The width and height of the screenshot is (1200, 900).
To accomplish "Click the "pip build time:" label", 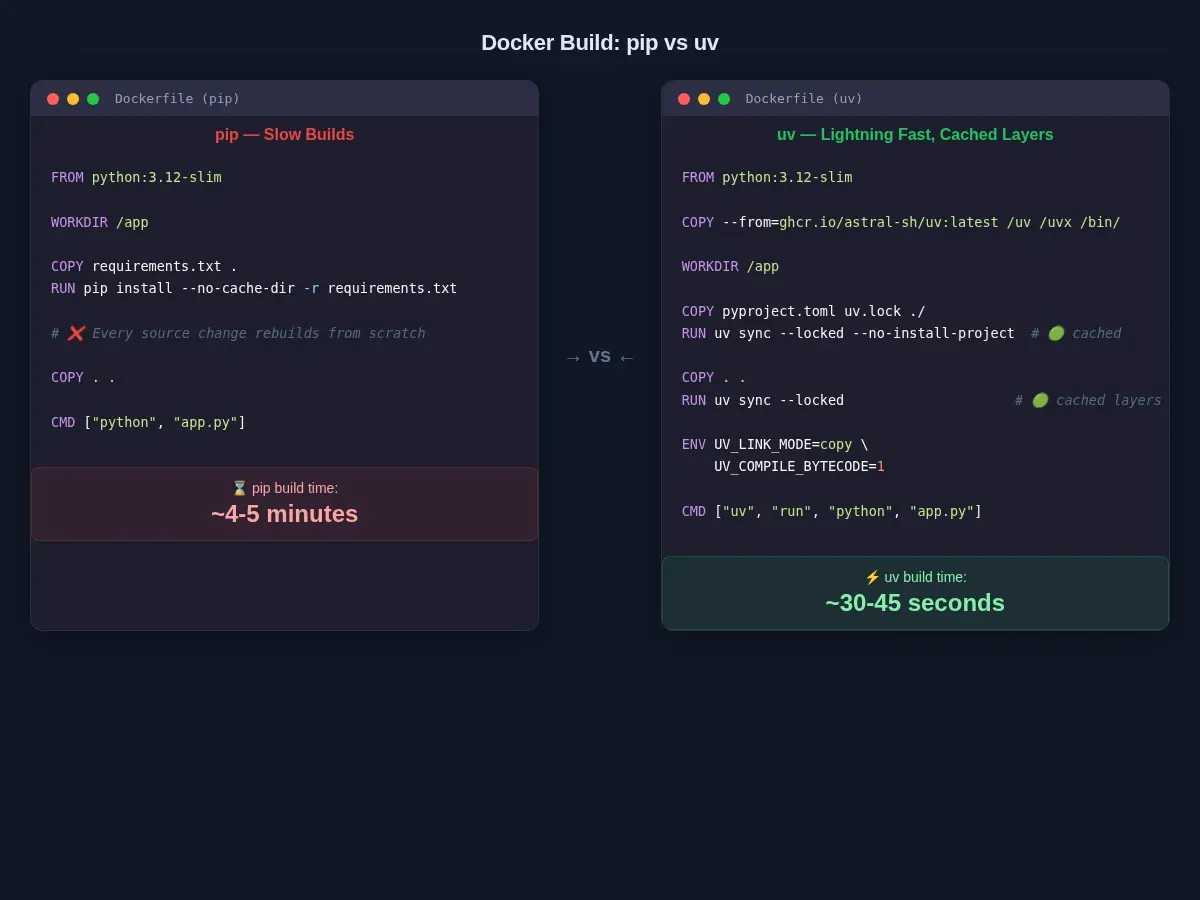I will [x=295, y=488].
